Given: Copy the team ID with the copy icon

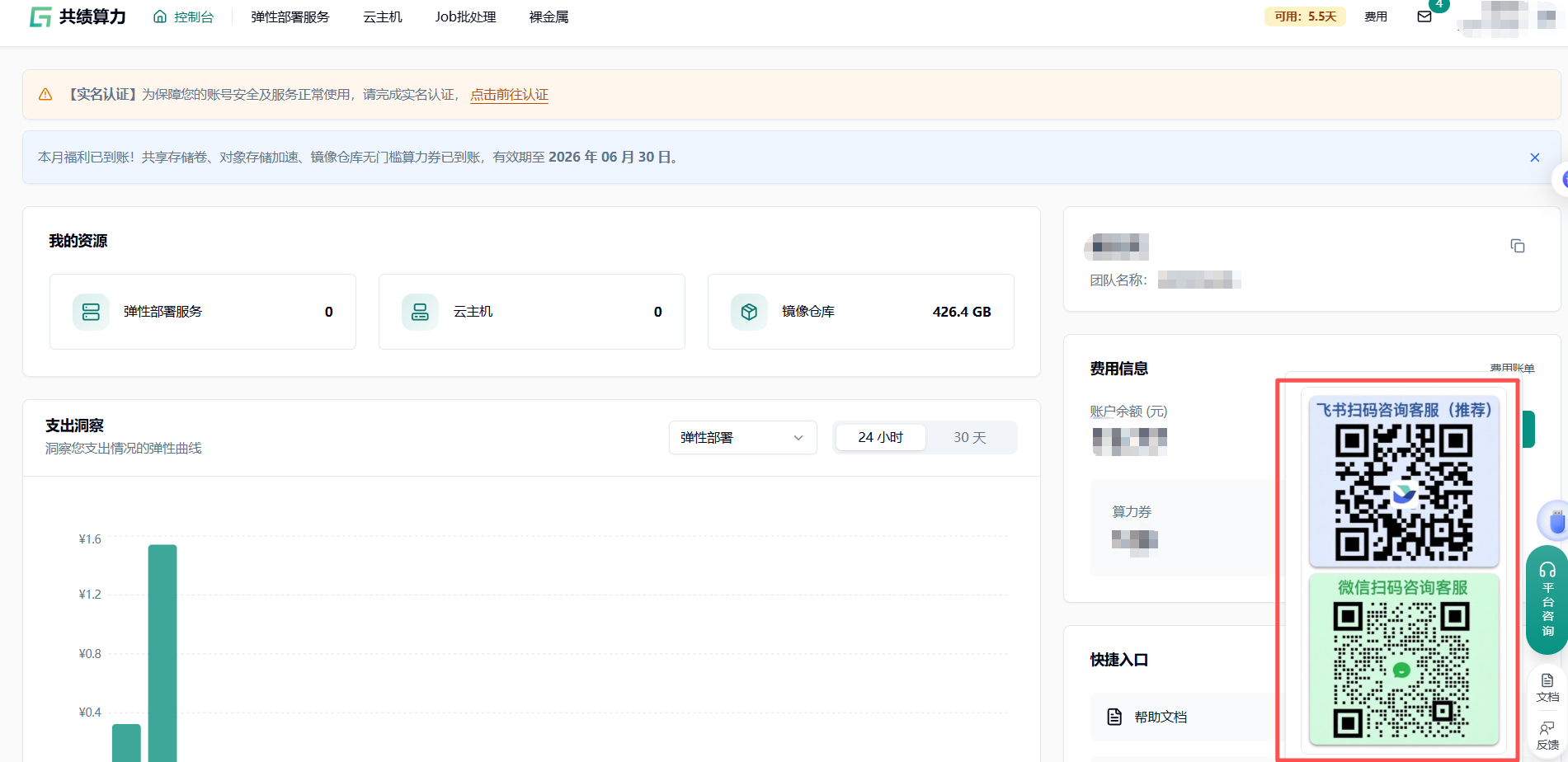Looking at the screenshot, I should point(1518,246).
